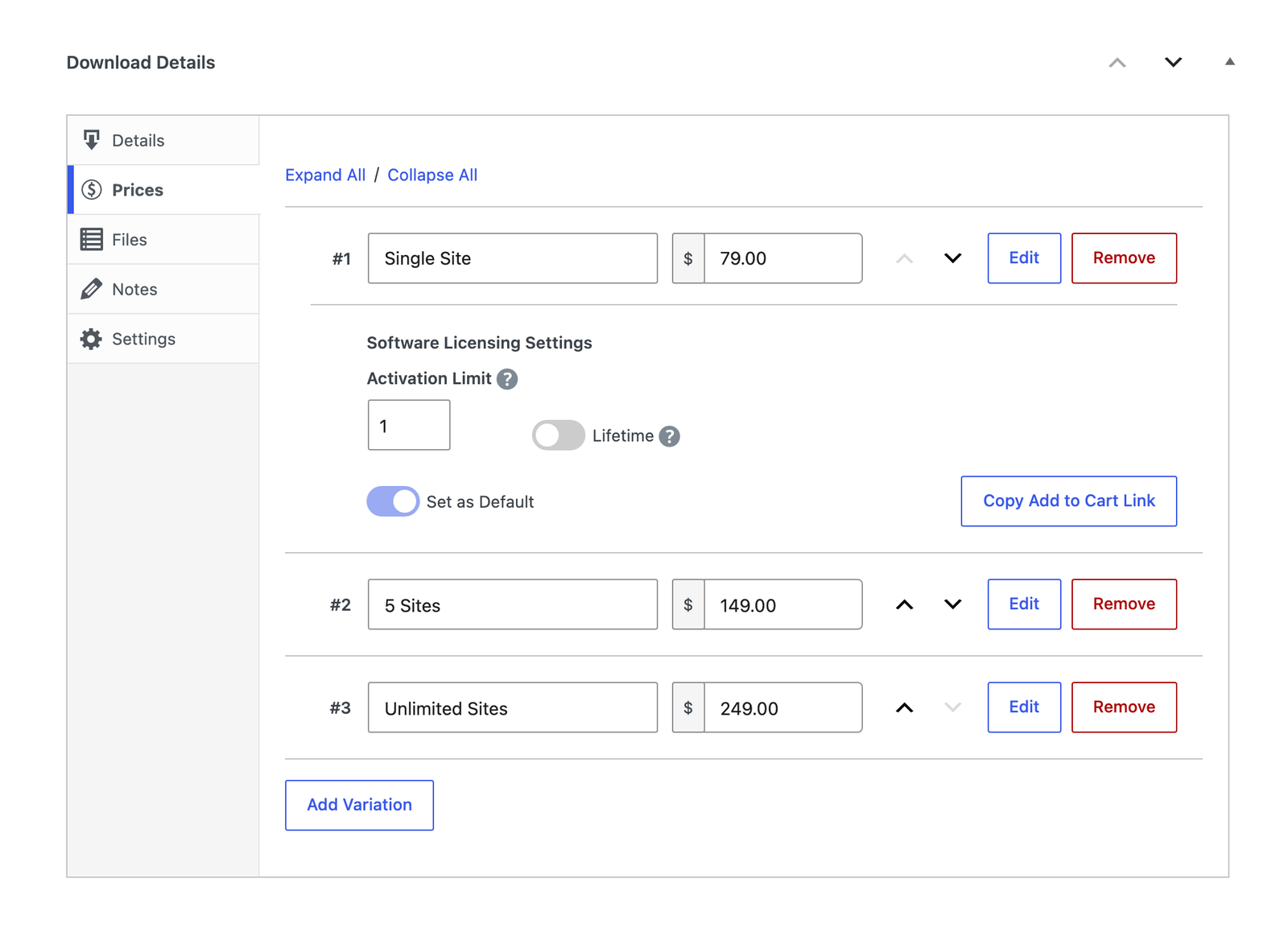Edit the Single Site variation
This screenshot has width=1288, height=944.
[1024, 258]
